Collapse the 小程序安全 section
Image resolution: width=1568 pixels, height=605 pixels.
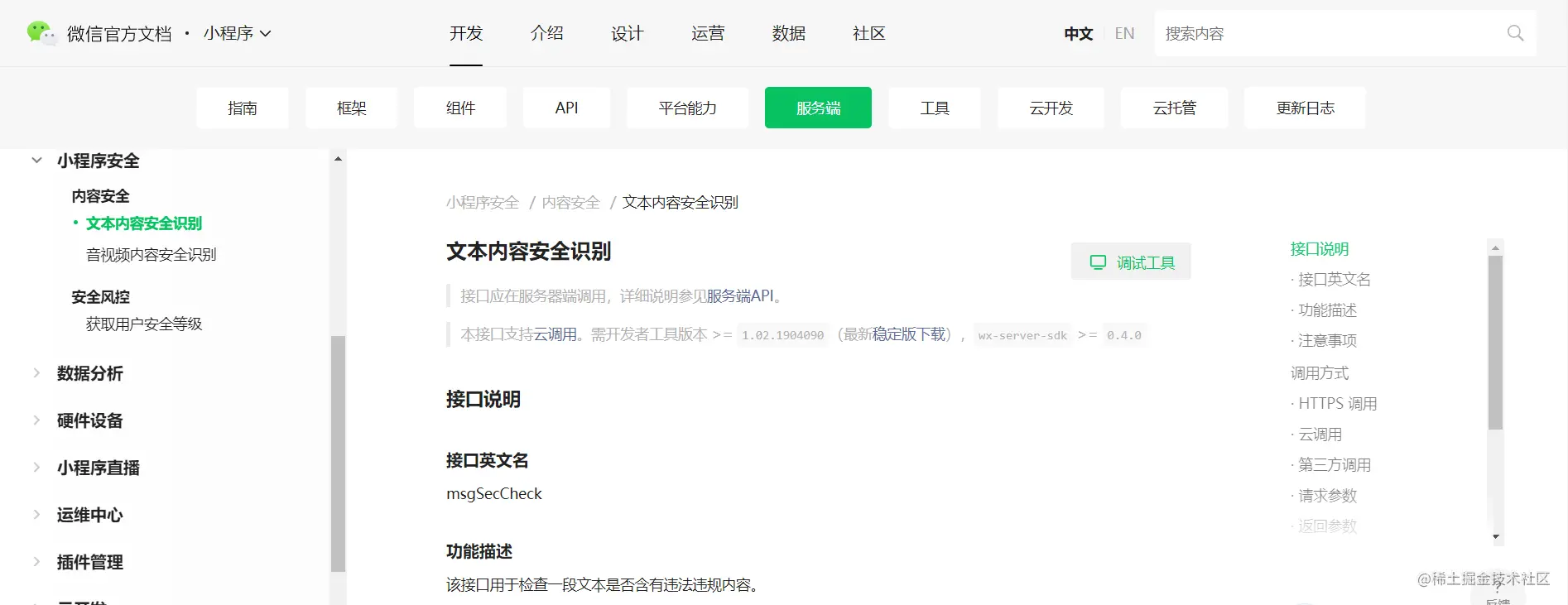click(36, 161)
